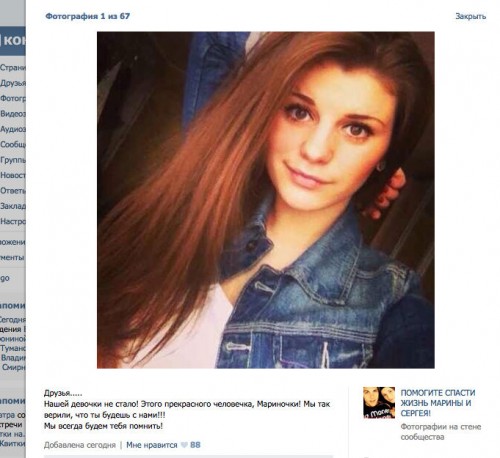Close the photo viewer with Закрыть
Image resolution: width=500 pixels, height=458 pixels.
471,16
